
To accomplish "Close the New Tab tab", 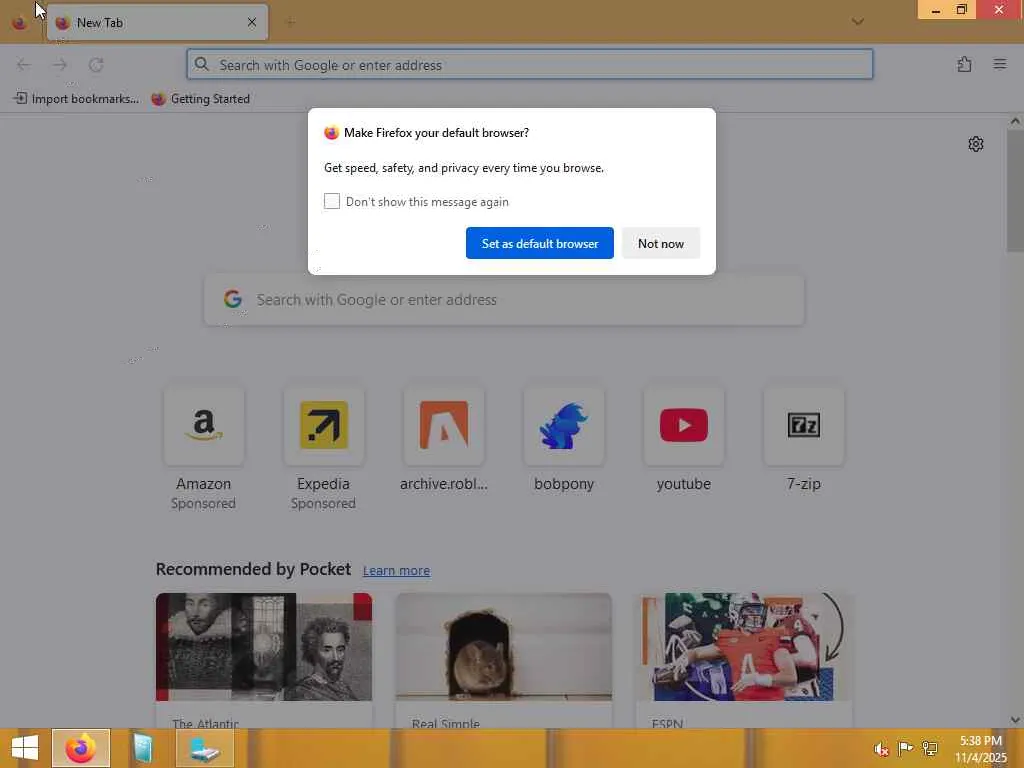I will coord(251,22).
